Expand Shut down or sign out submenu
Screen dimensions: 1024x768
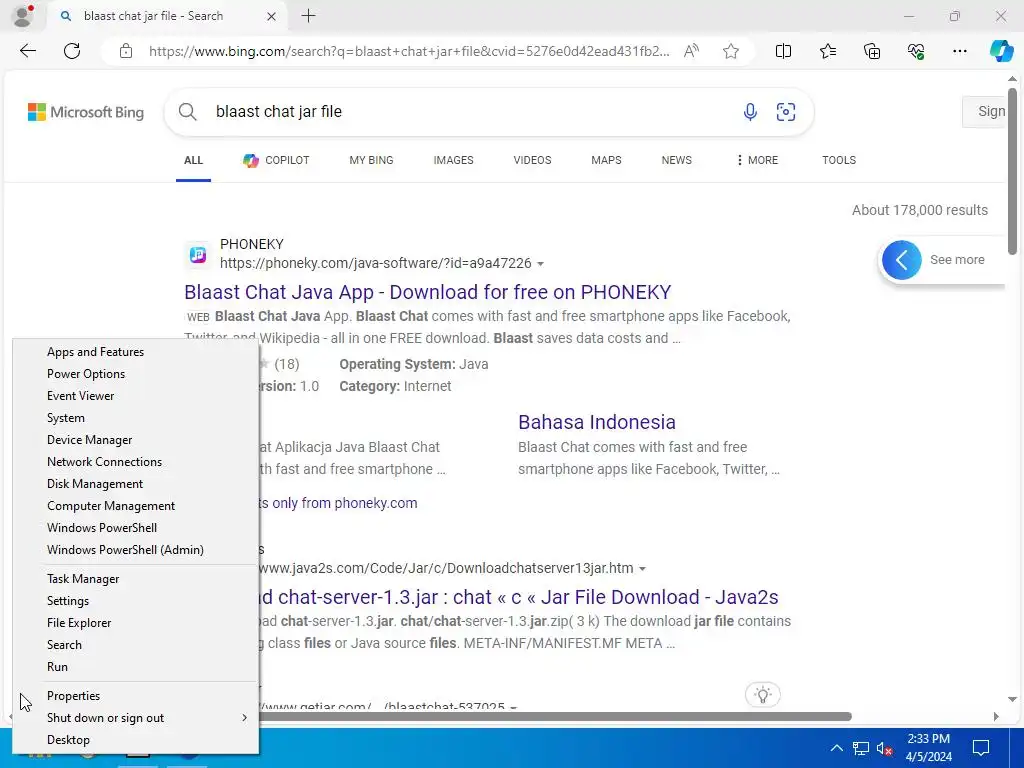(x=135, y=718)
